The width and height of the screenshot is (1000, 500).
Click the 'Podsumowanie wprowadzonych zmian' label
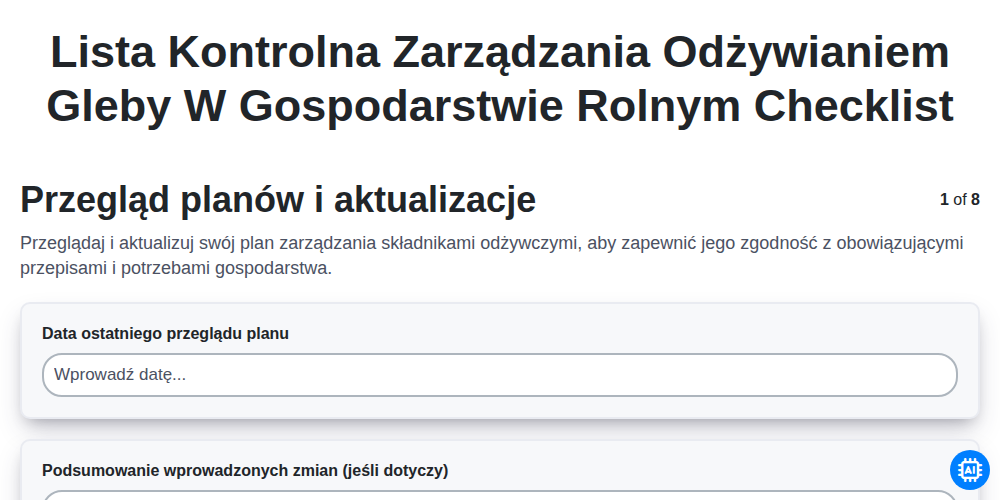pyautogui.click(x=246, y=471)
